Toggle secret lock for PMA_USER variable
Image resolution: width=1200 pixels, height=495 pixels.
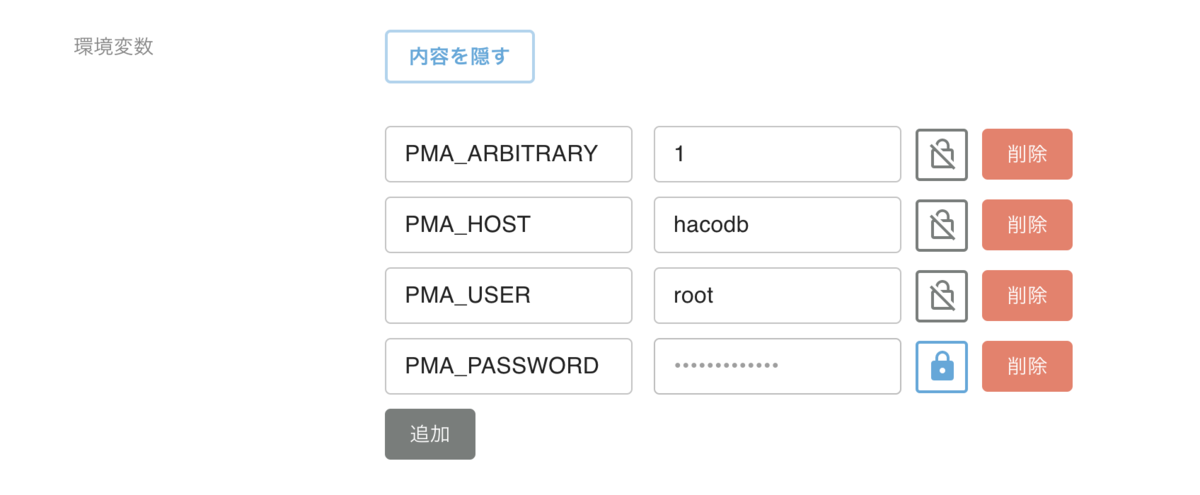941,296
